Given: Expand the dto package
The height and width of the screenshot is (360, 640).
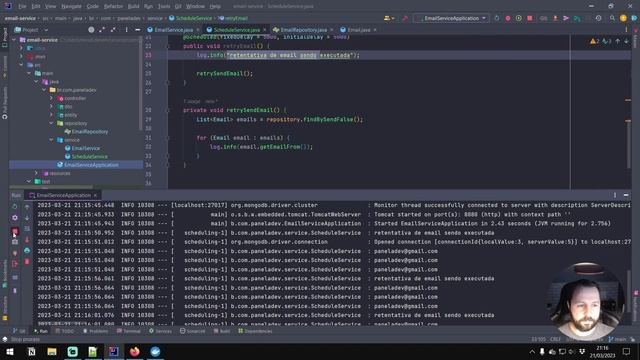Looking at the screenshot, I should 51,107.
